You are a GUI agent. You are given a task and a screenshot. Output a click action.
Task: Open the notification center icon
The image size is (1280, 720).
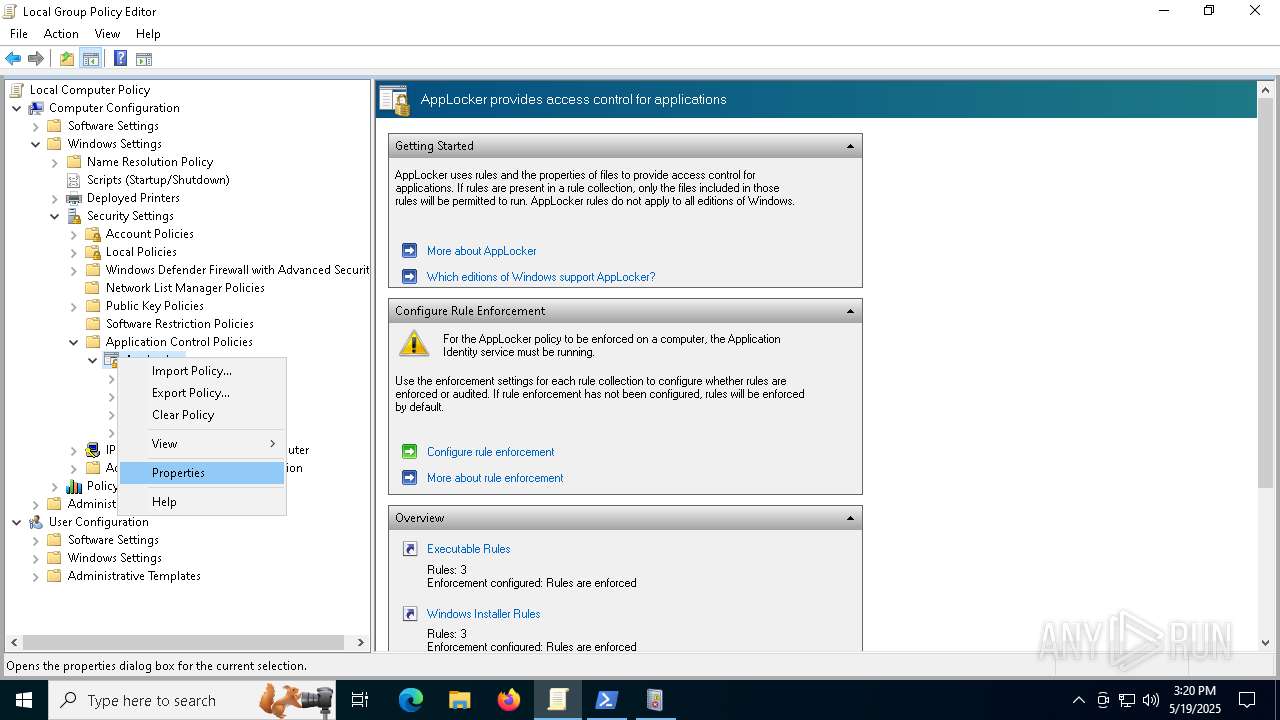point(1247,700)
